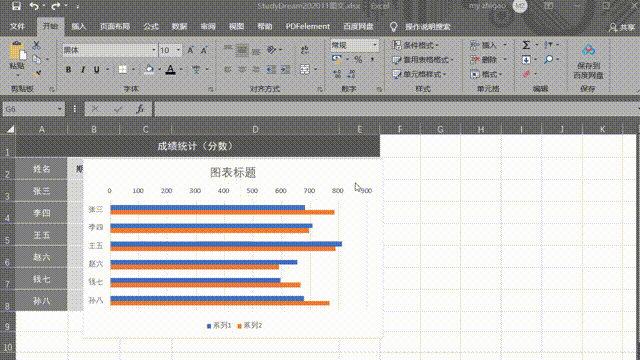This screenshot has height=360, width=640.
Task: Click the Wrap Text icon
Action: pos(304,50)
